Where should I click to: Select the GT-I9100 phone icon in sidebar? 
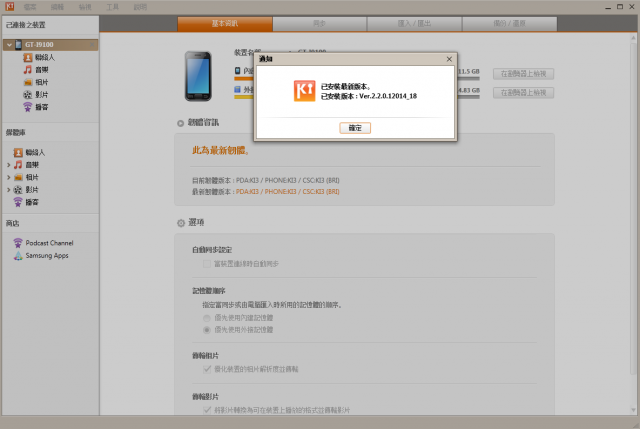18,44
